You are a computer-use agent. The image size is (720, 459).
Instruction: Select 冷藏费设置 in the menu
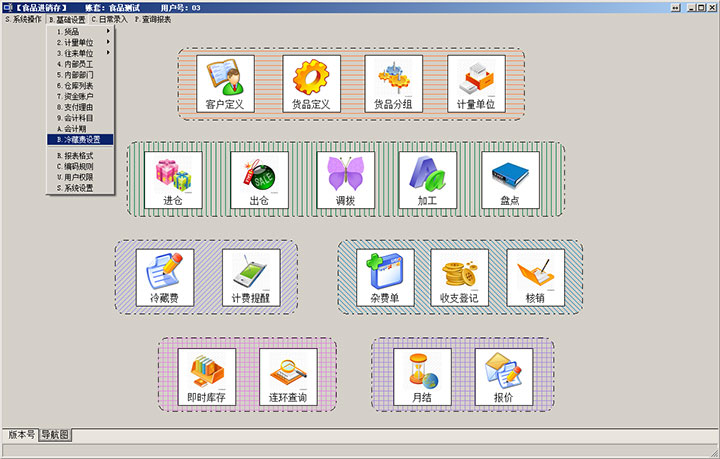pos(80,140)
